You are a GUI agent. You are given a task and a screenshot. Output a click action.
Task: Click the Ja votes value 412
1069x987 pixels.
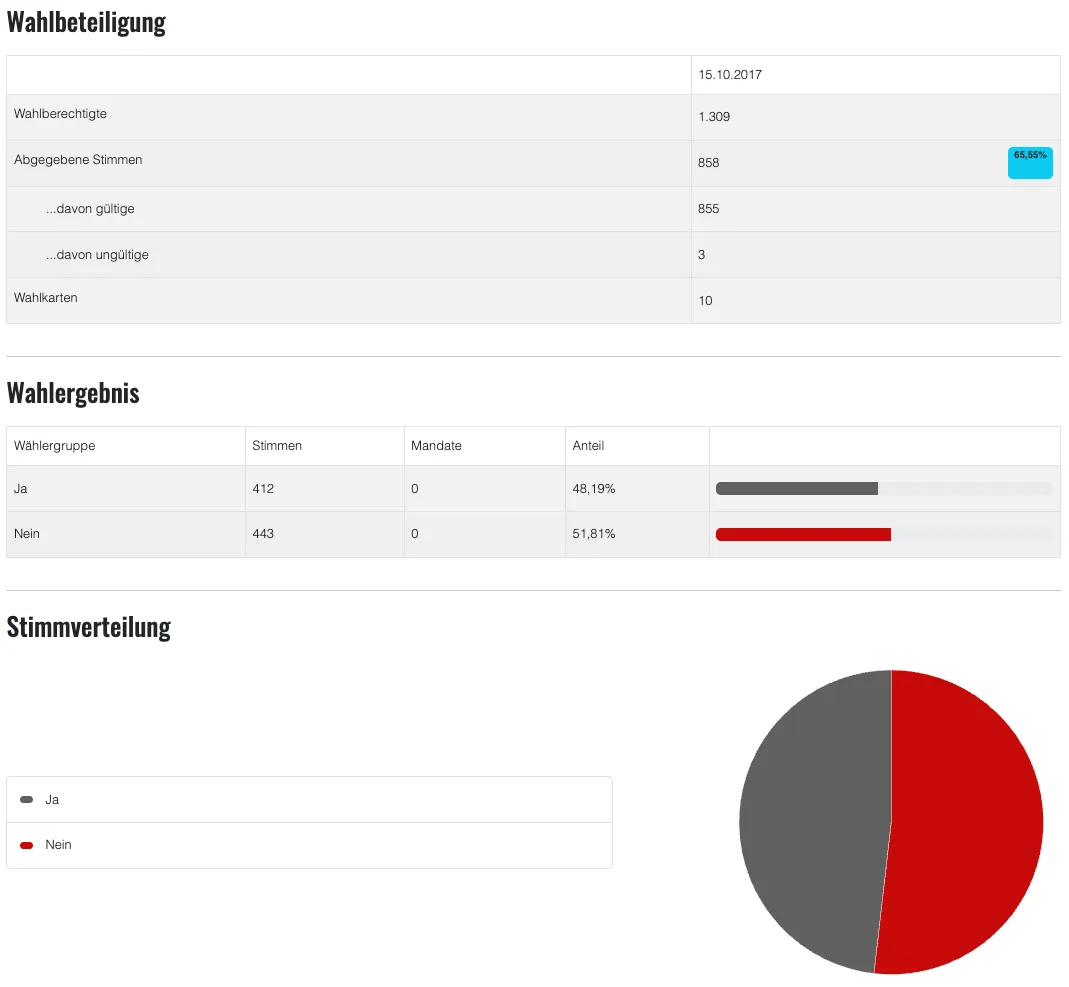coord(263,489)
